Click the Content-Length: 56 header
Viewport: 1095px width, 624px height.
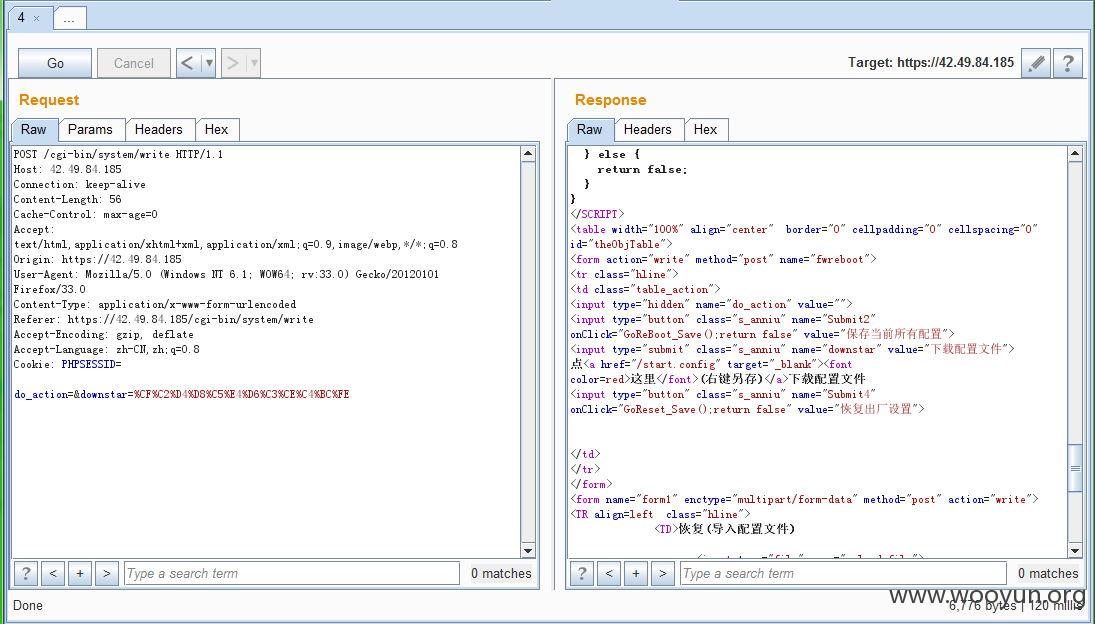(67, 200)
